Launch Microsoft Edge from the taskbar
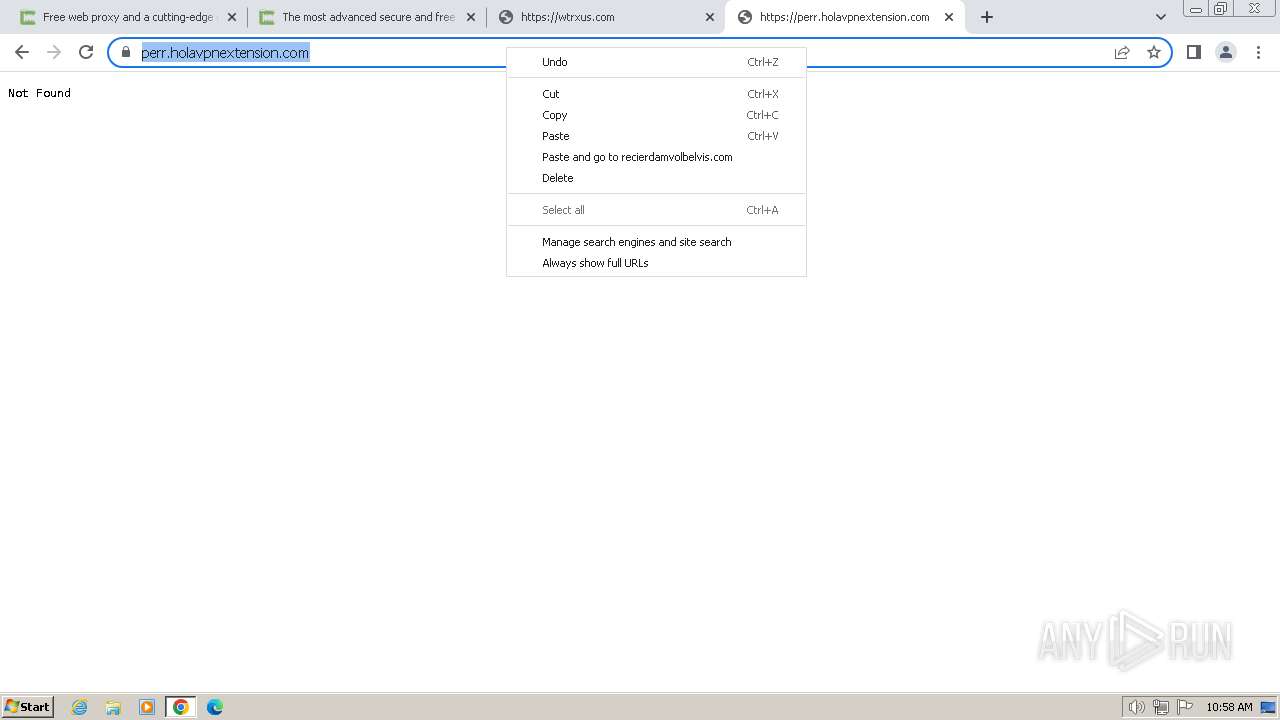Viewport: 1280px width, 720px height. tap(215, 707)
